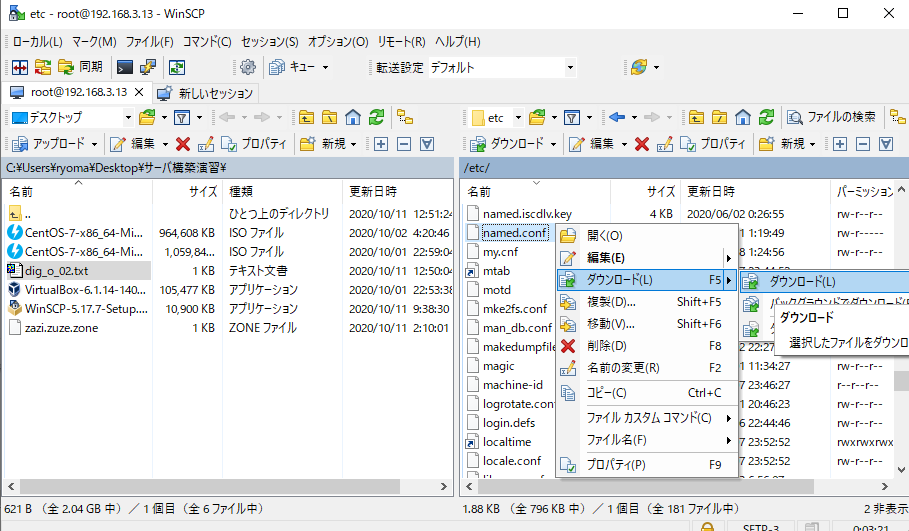Go to local root directory icon
909x531 pixels.
[329, 118]
